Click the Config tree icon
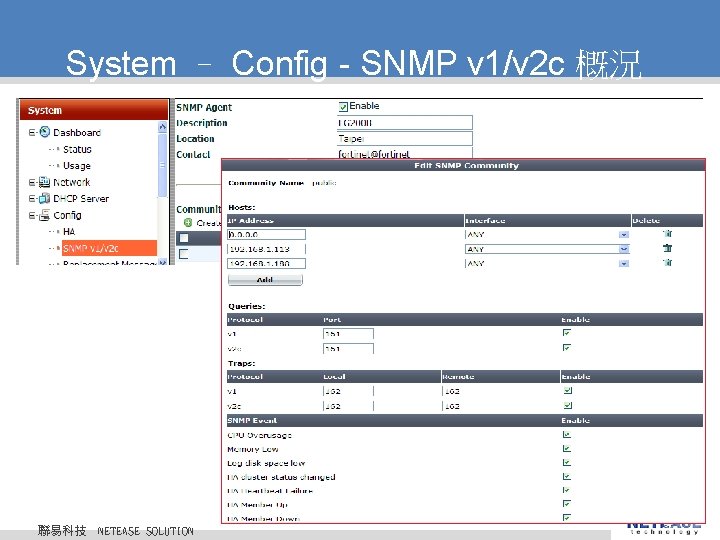Image resolution: width=720 pixels, height=540 pixels. pos(44,215)
